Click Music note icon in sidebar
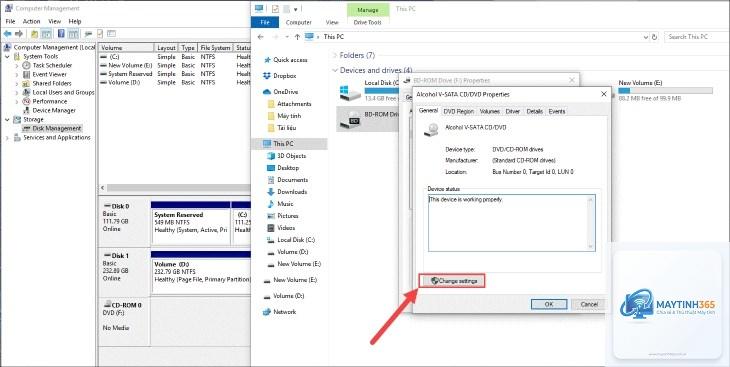This screenshot has height=367, width=730. coord(270,204)
